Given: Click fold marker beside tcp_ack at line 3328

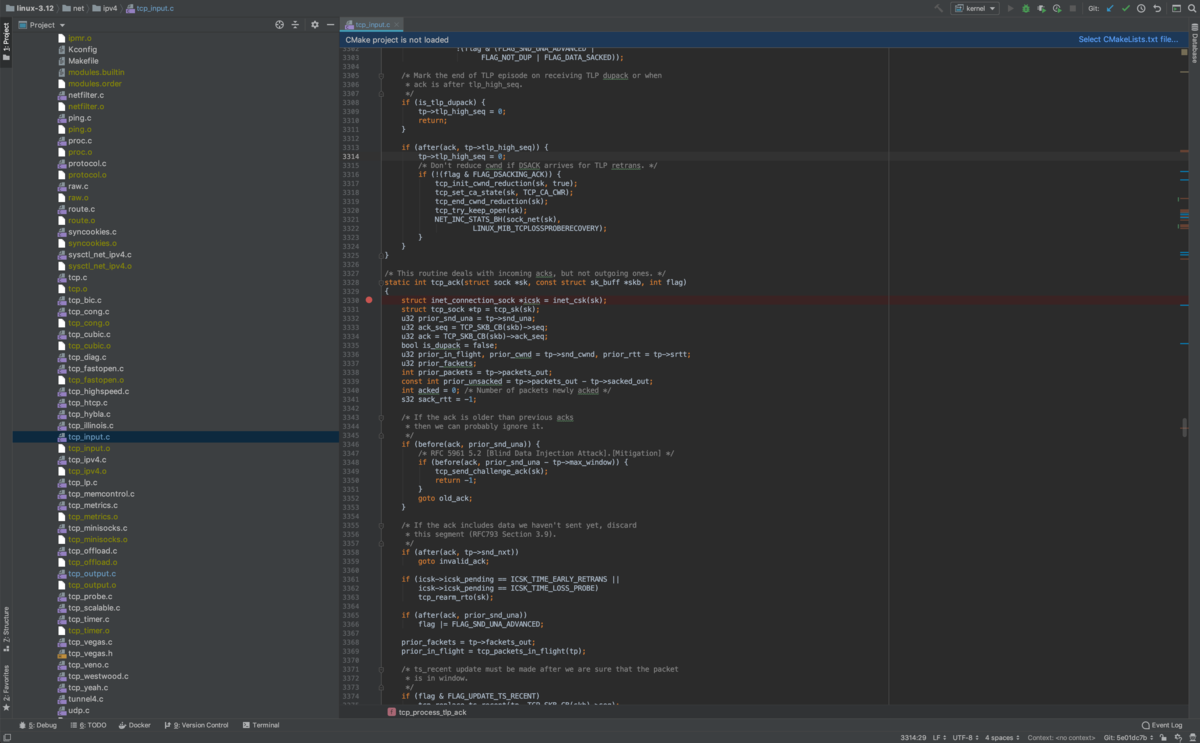Looking at the screenshot, I should pos(381,283).
